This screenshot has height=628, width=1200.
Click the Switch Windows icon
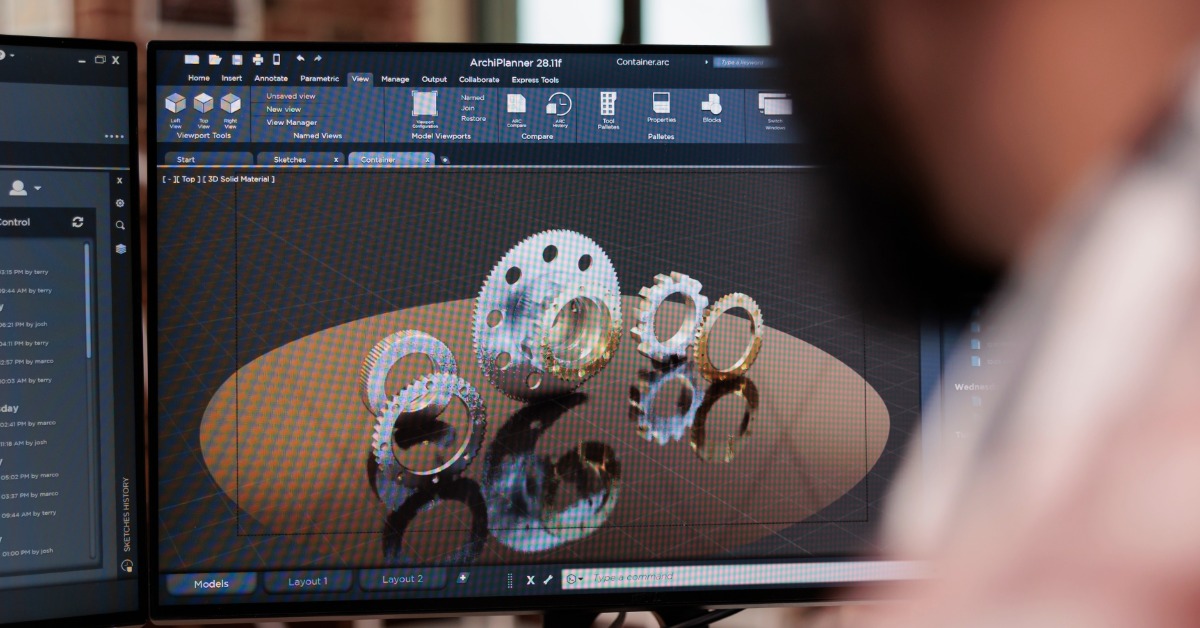tap(775, 104)
